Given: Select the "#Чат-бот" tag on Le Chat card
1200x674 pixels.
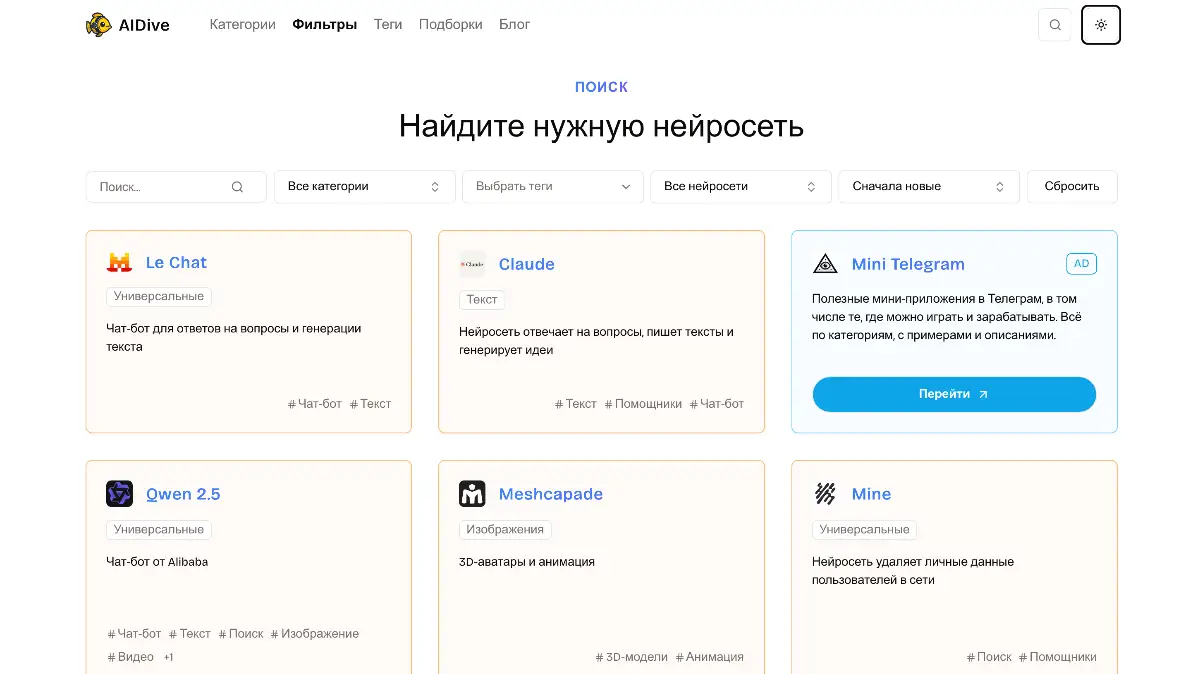Looking at the screenshot, I should tap(315, 404).
